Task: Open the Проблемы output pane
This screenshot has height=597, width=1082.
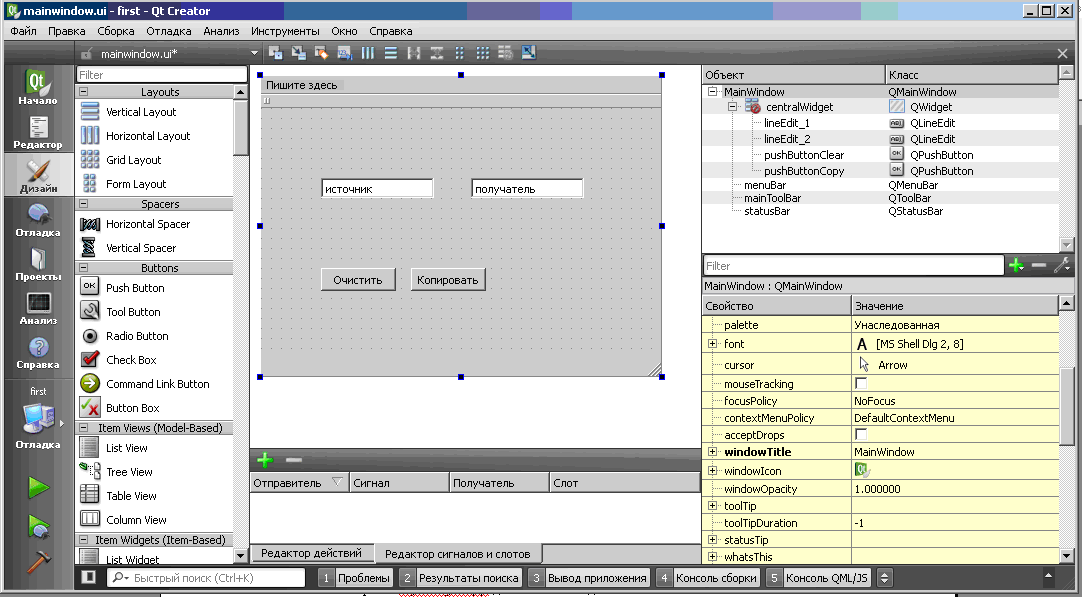Action: click(356, 578)
